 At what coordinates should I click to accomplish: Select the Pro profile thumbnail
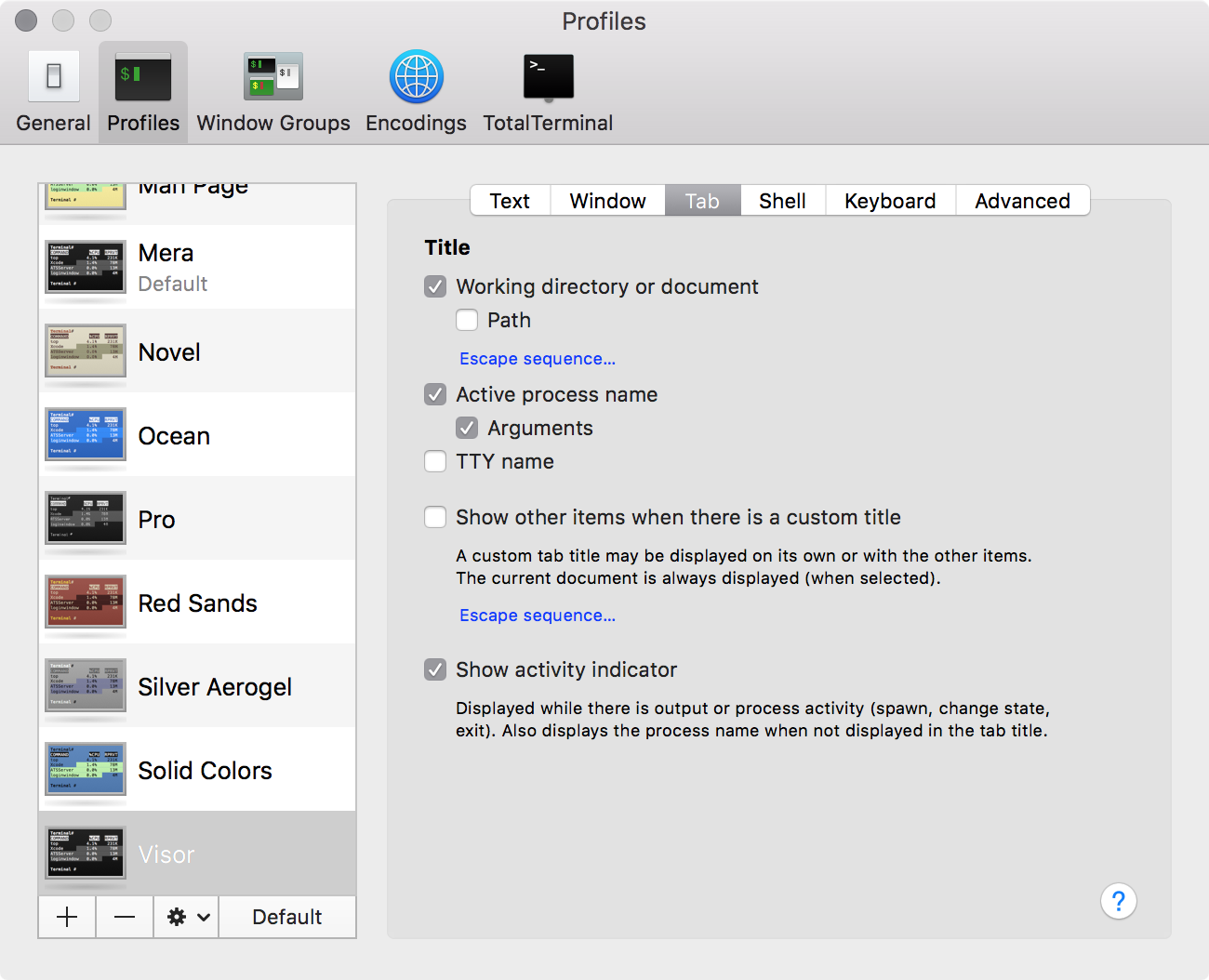(x=86, y=518)
